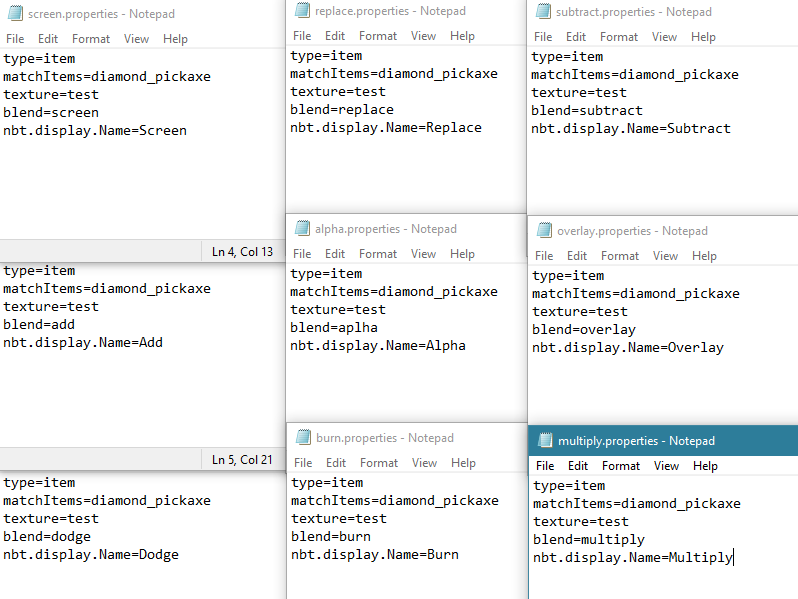Open Format menu in burn.properties window
Viewport: 798px width, 599px height.
[379, 463]
